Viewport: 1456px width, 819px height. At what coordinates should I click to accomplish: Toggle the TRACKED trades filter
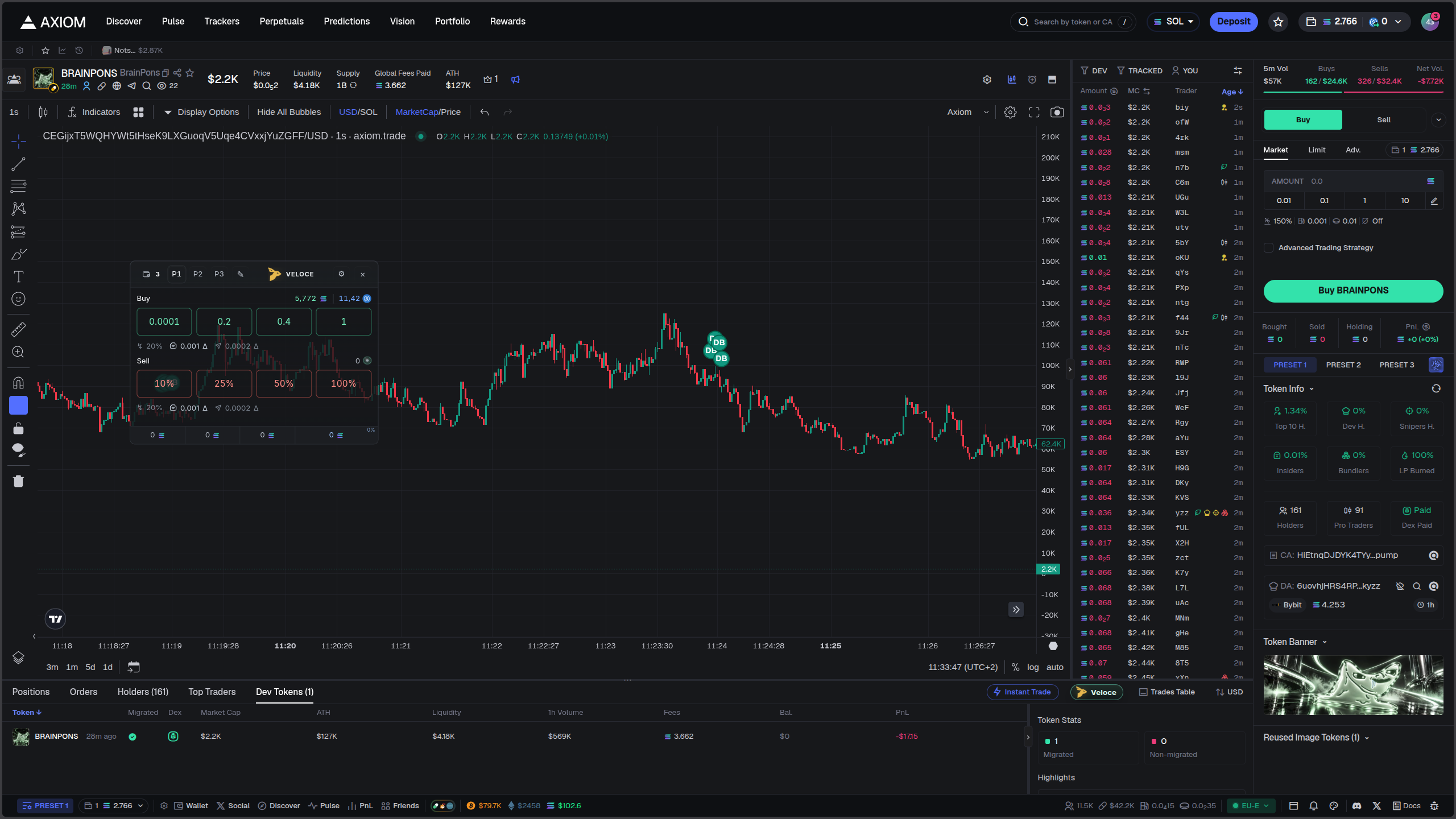(x=1140, y=71)
